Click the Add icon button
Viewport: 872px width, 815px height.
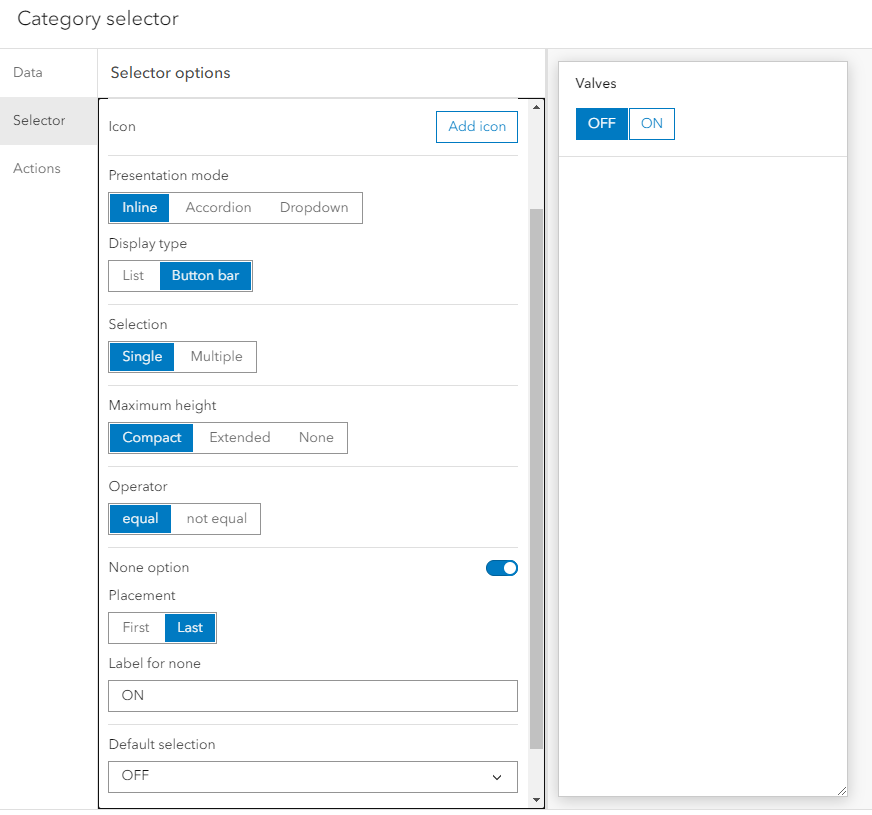click(476, 127)
